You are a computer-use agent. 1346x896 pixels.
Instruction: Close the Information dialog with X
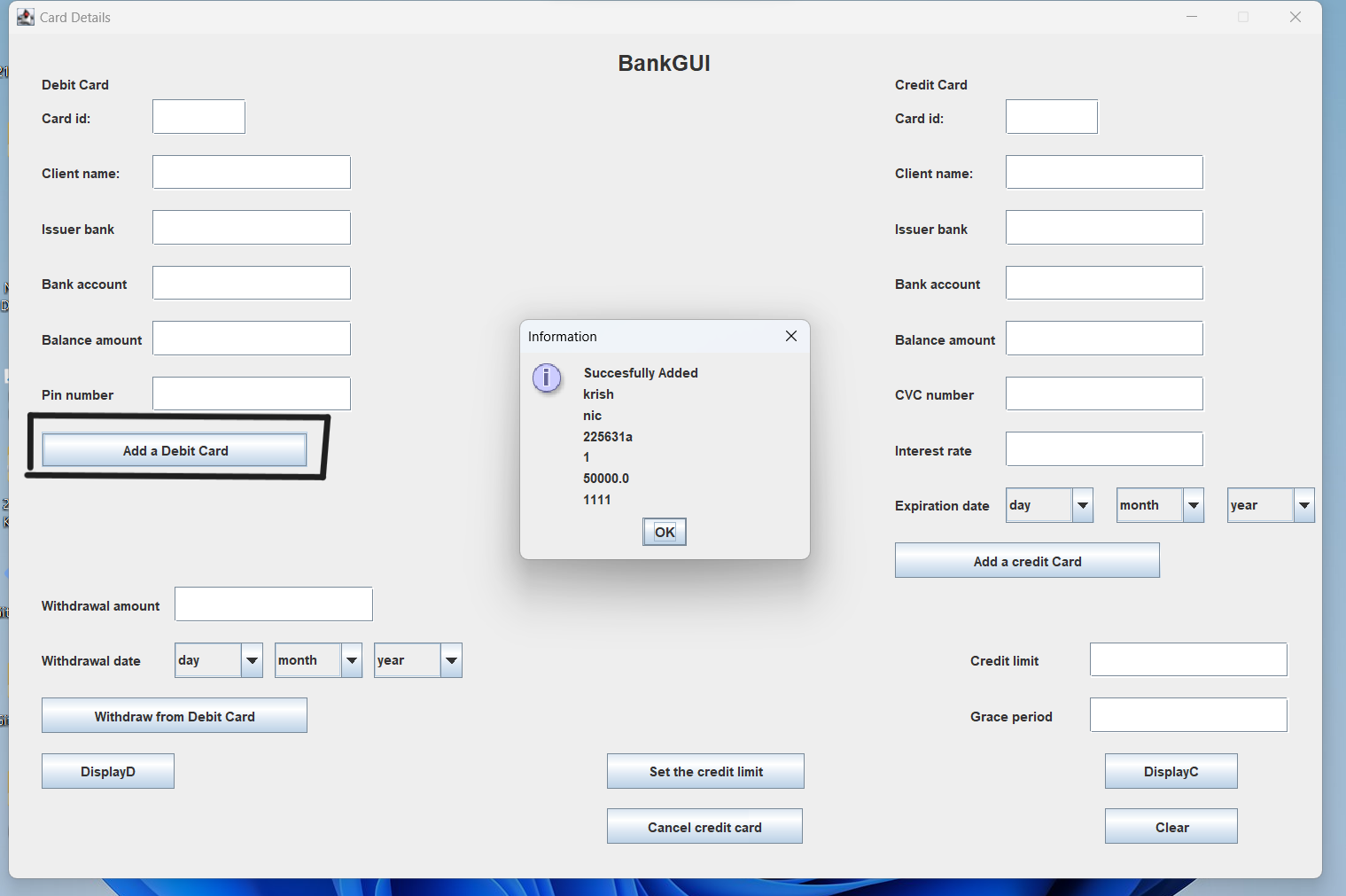790,336
